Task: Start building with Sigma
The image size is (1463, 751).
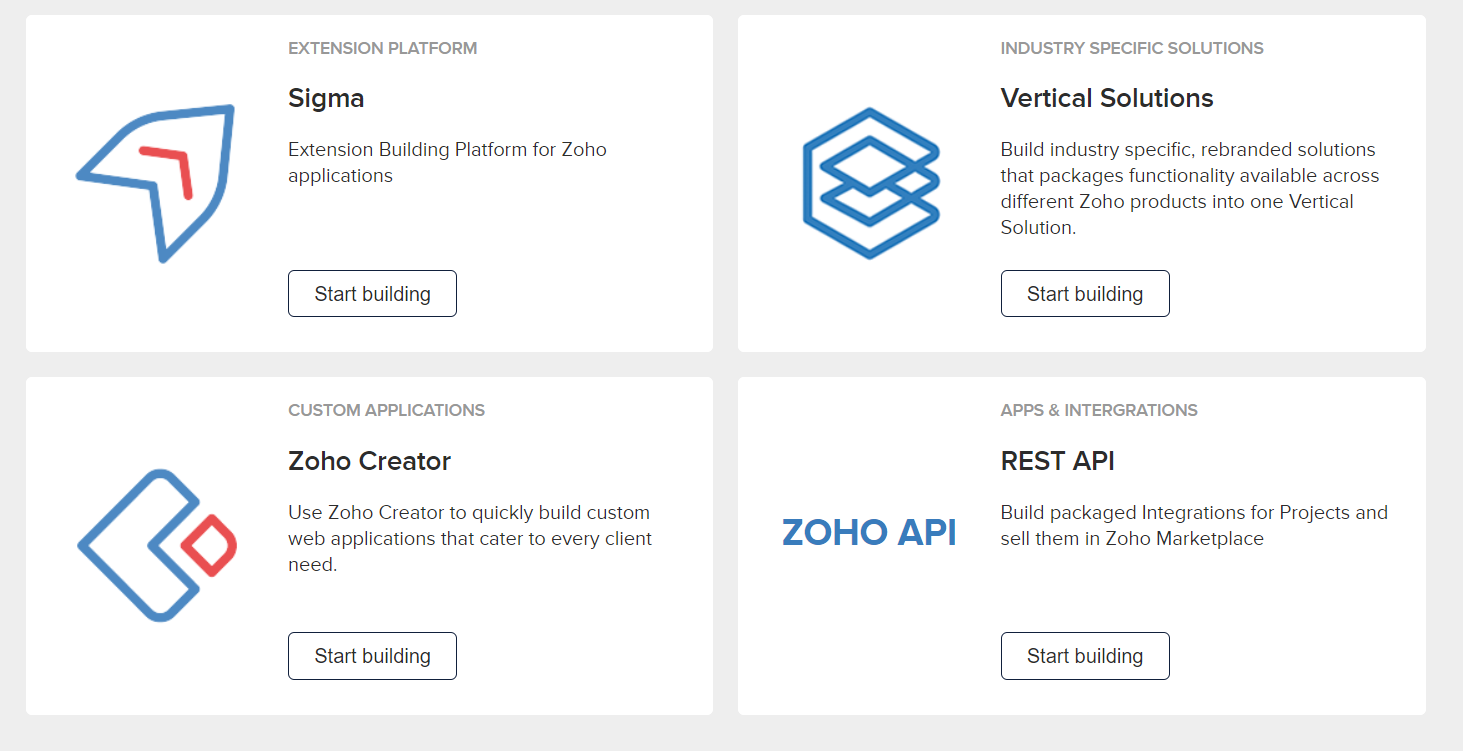Action: click(x=372, y=293)
